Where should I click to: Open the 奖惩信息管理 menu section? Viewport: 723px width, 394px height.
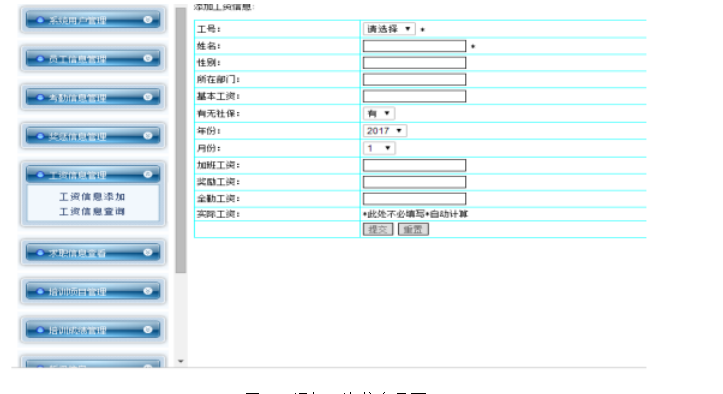click(93, 136)
